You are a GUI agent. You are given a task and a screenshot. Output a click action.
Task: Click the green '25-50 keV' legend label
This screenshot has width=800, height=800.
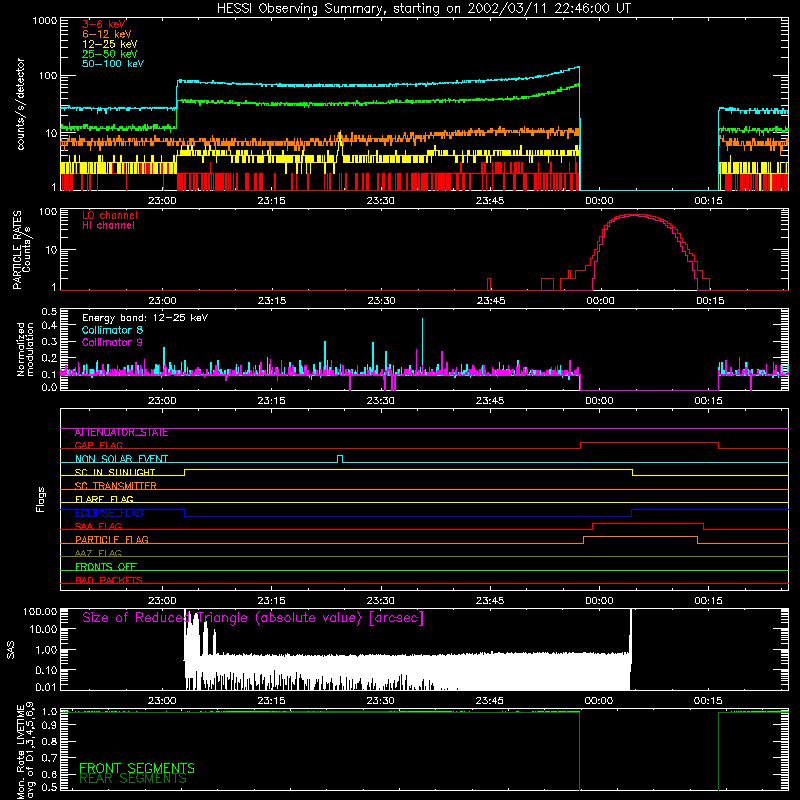(x=110, y=54)
